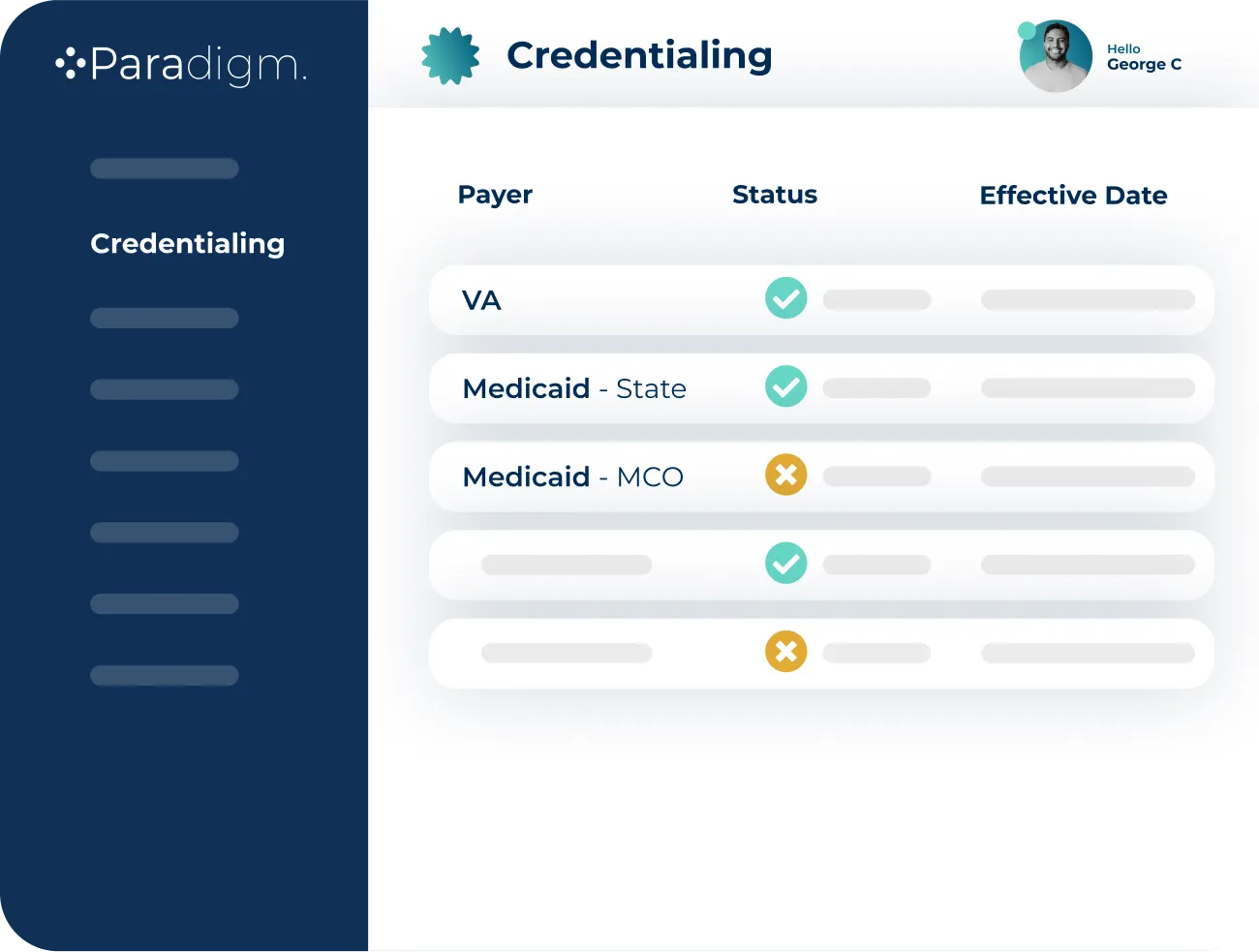1259x952 pixels.
Task: Sort by the Effective Date column header
Action: (x=1073, y=196)
